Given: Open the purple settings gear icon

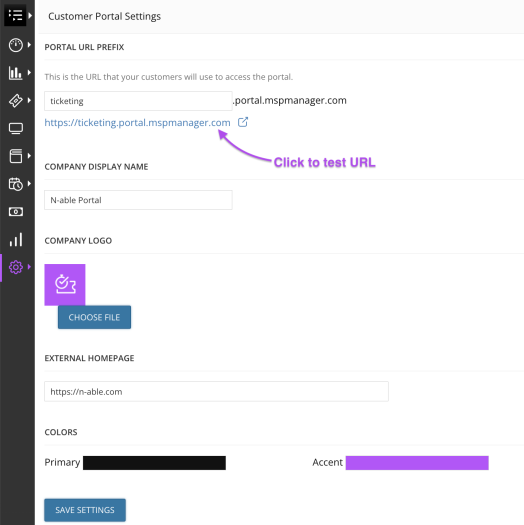Looking at the screenshot, I should tap(15, 267).
